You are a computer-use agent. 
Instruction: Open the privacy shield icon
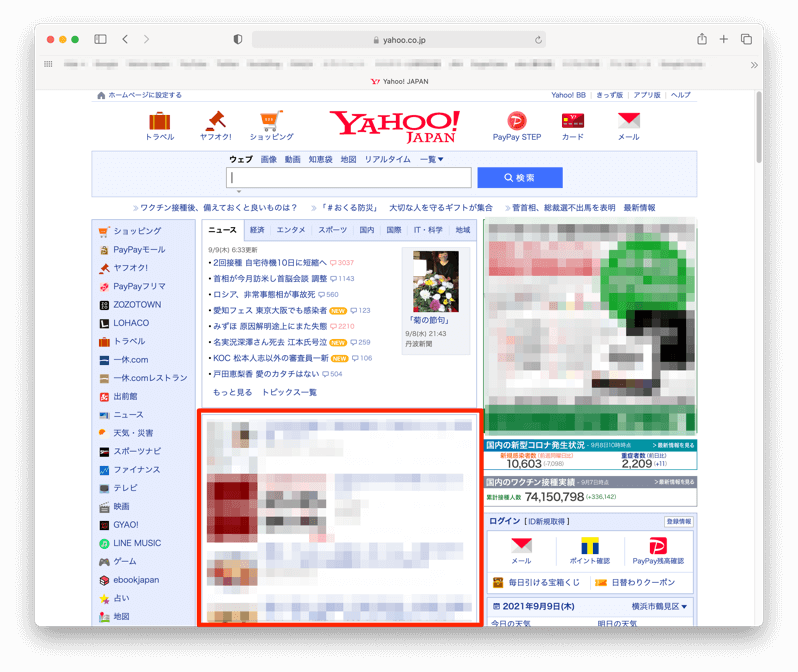(238, 39)
